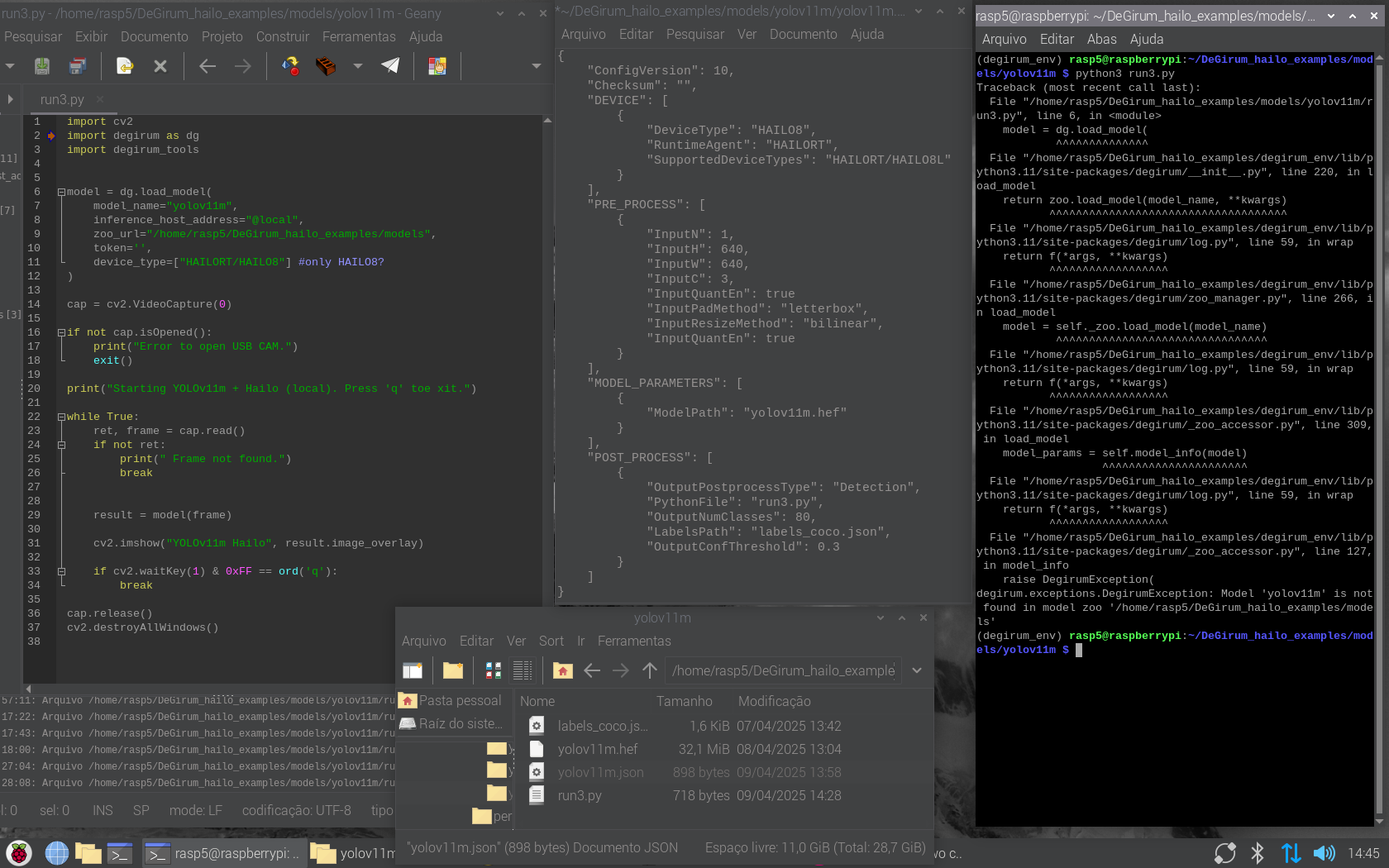Open the Construir menu in Geany
This screenshot has height=868, width=1389.
point(282,36)
